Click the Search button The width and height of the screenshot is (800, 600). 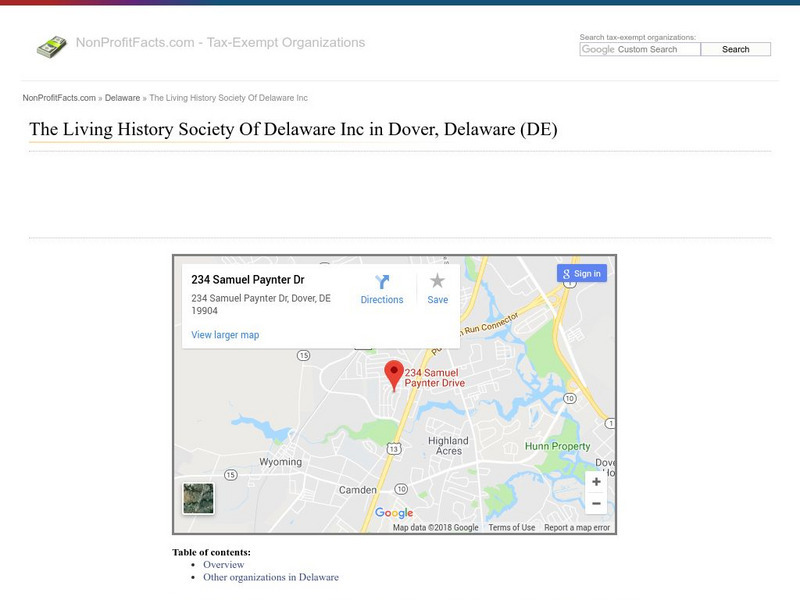(736, 48)
